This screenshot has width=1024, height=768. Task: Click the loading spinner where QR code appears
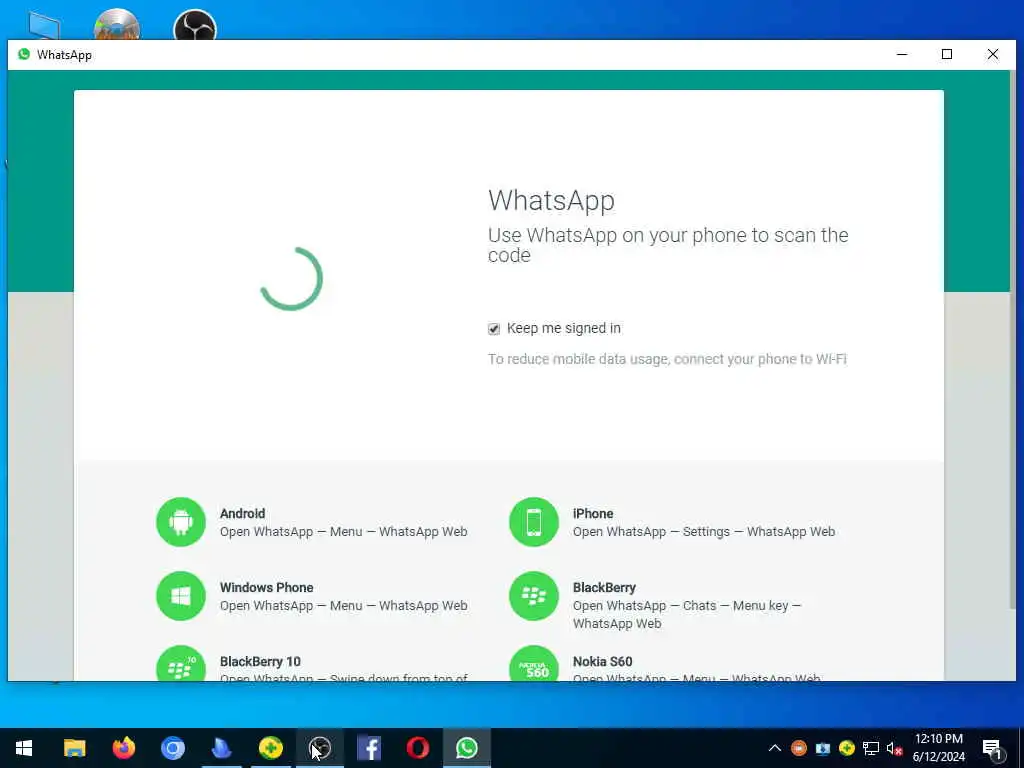pyautogui.click(x=291, y=279)
